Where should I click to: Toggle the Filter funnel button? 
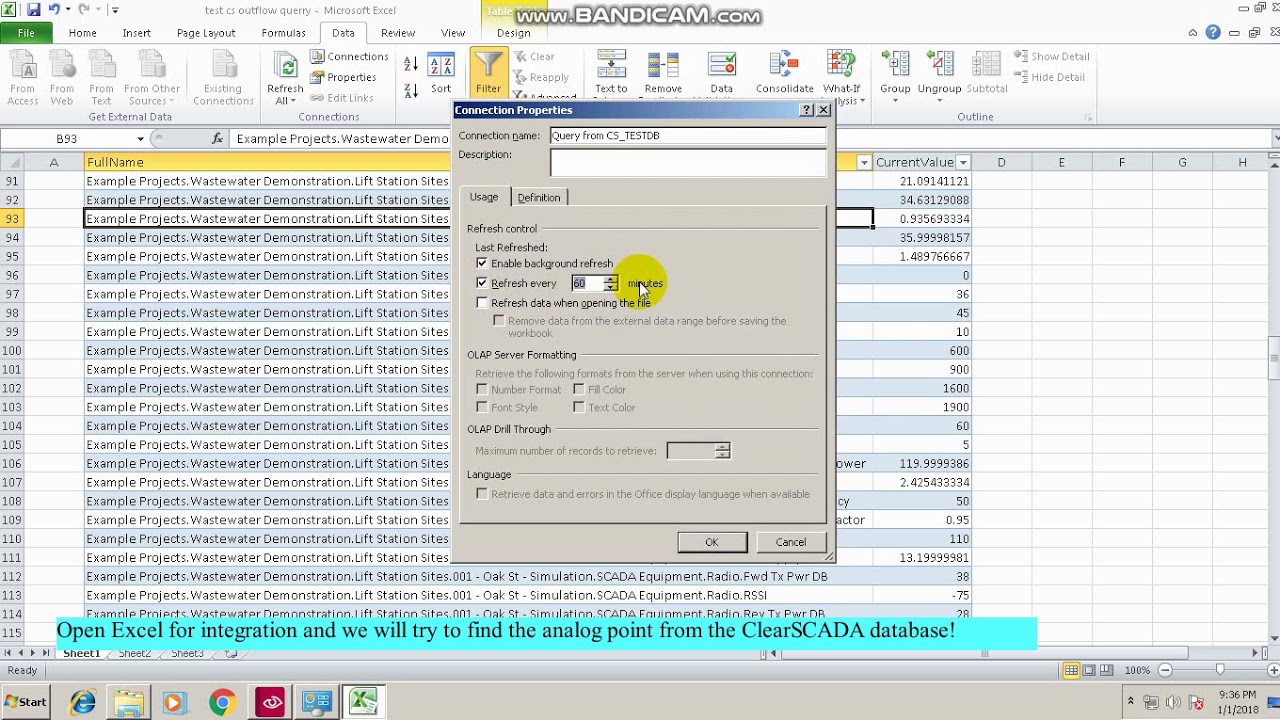tap(488, 74)
